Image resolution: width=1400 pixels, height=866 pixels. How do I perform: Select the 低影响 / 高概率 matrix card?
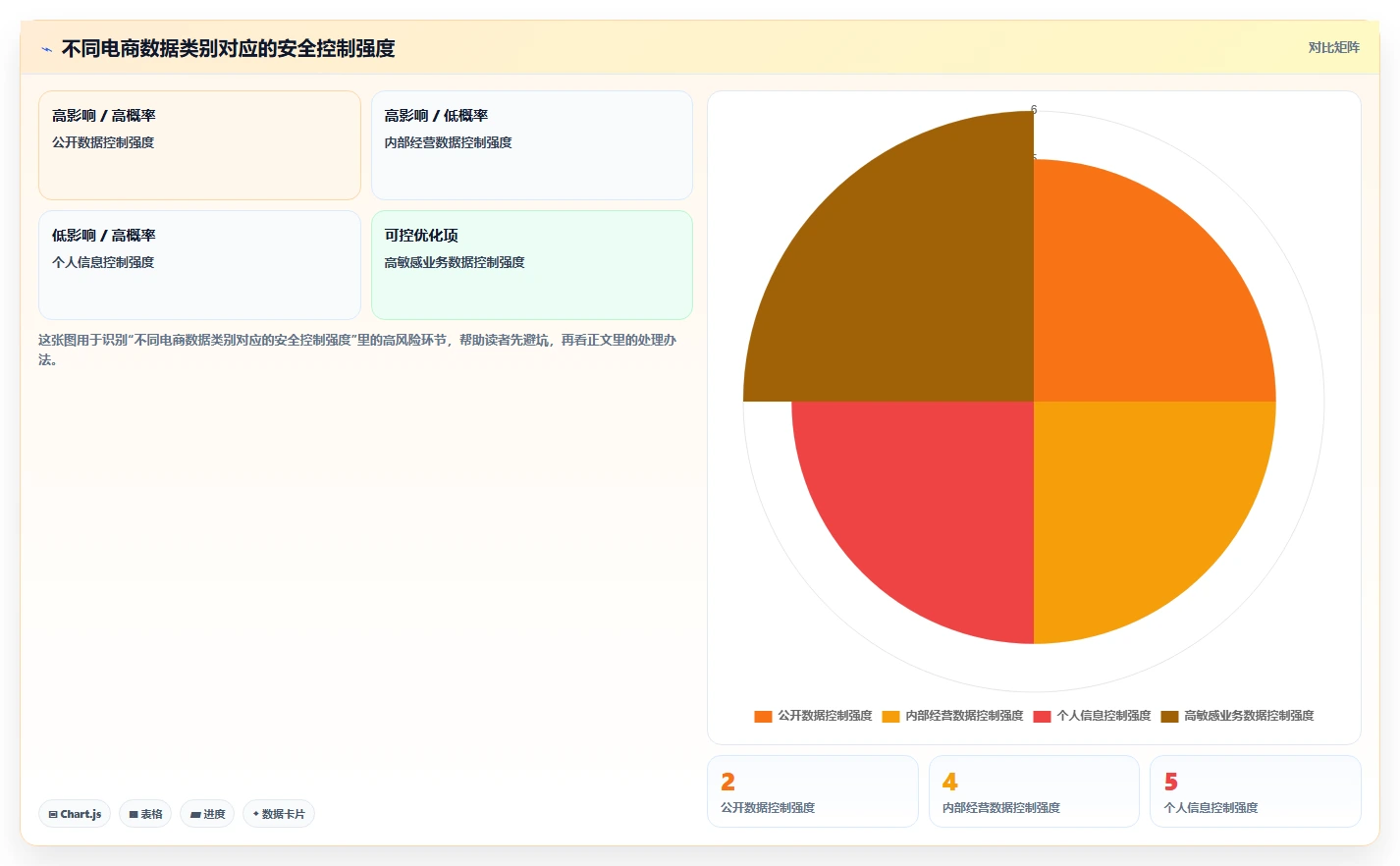(199, 265)
